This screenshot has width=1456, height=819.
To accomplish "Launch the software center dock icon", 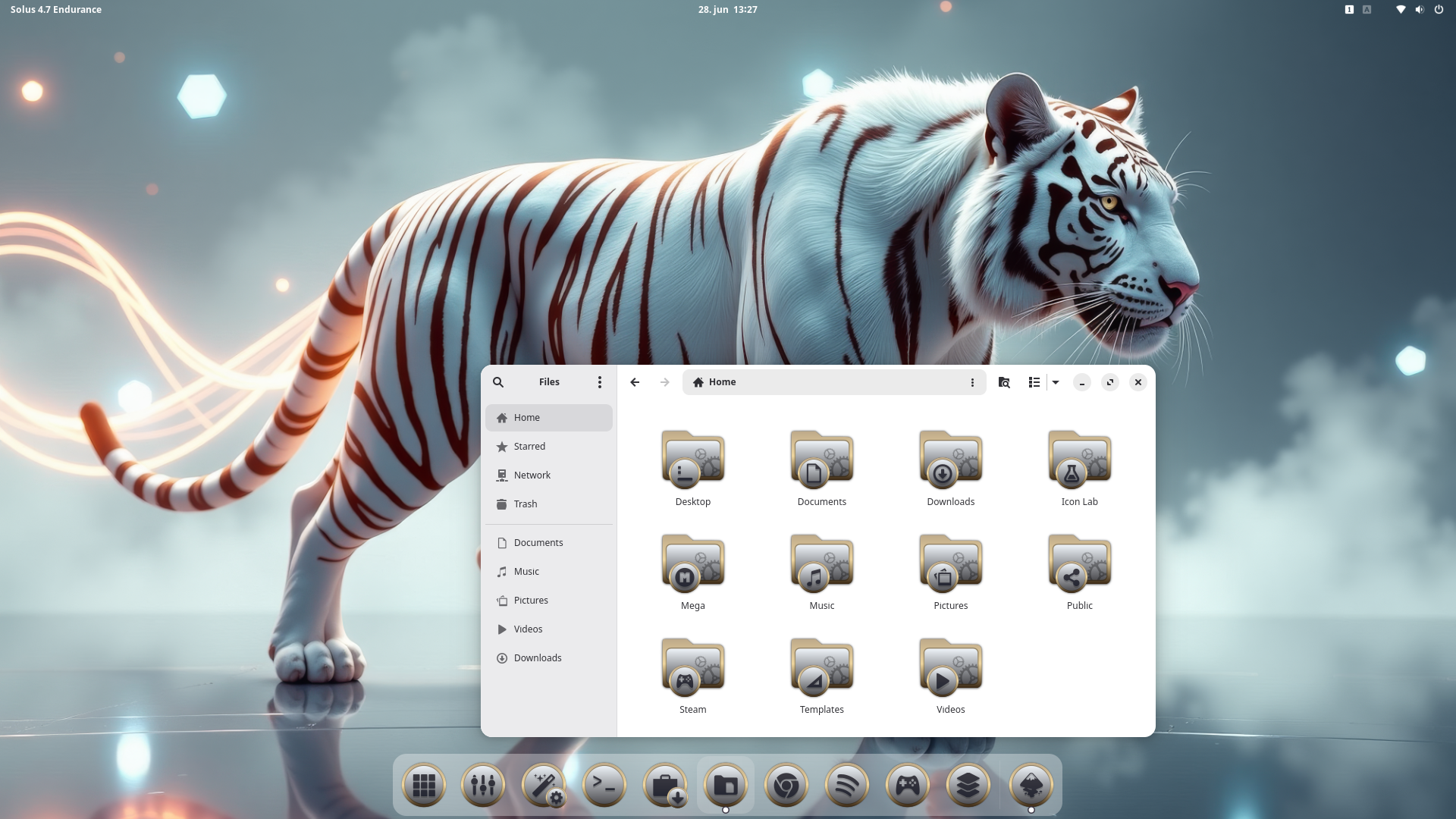I will [665, 785].
